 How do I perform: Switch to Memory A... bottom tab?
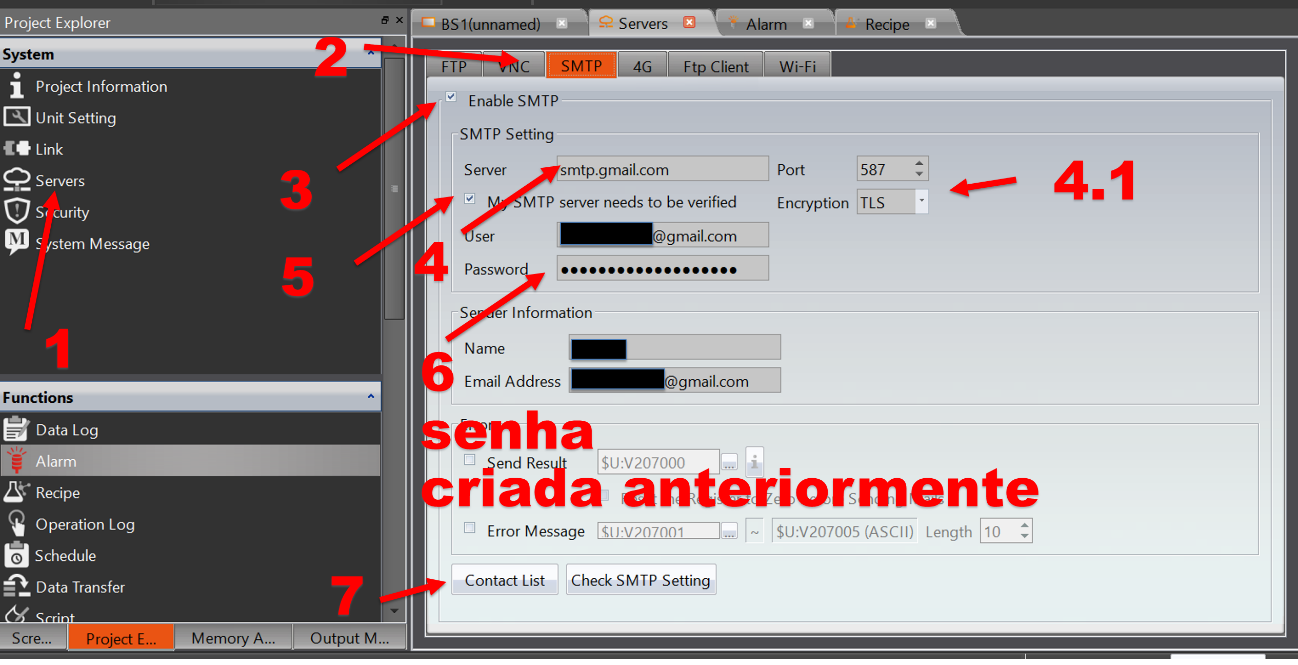point(233,638)
